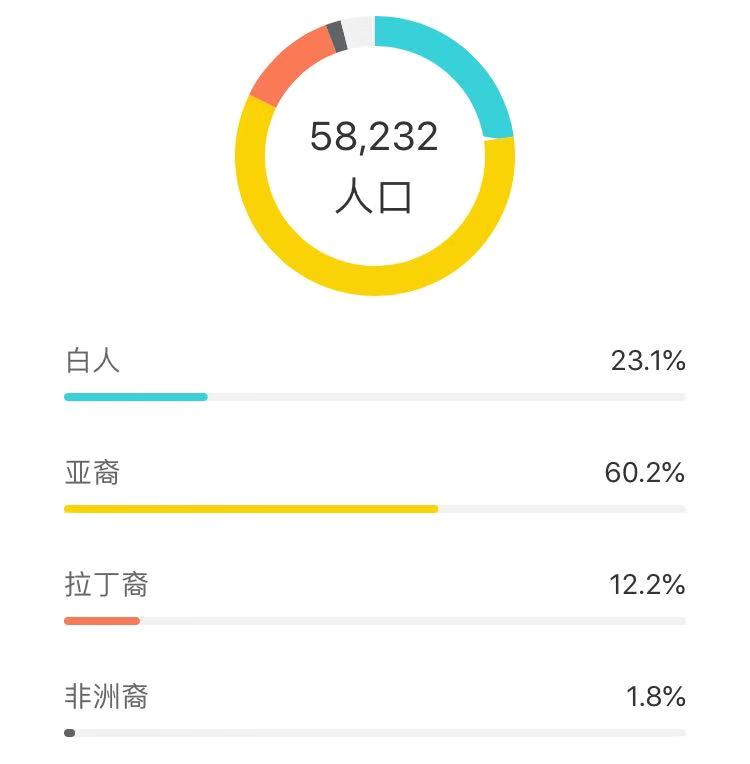Select the 非洲裔 category label

106,696
